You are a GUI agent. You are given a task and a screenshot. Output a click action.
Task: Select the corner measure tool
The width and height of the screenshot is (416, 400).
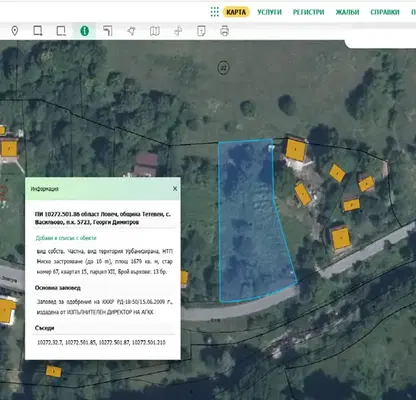click(x=108, y=31)
